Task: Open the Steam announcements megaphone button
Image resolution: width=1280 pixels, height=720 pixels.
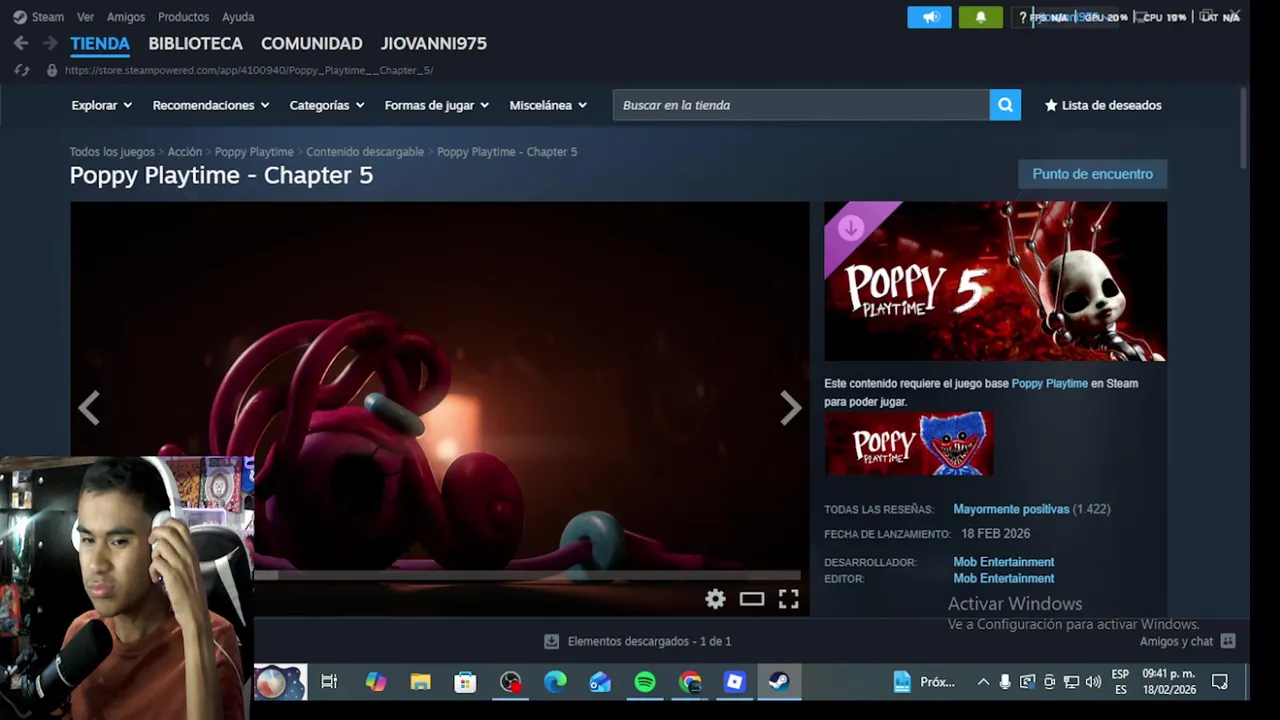Action: point(929,17)
